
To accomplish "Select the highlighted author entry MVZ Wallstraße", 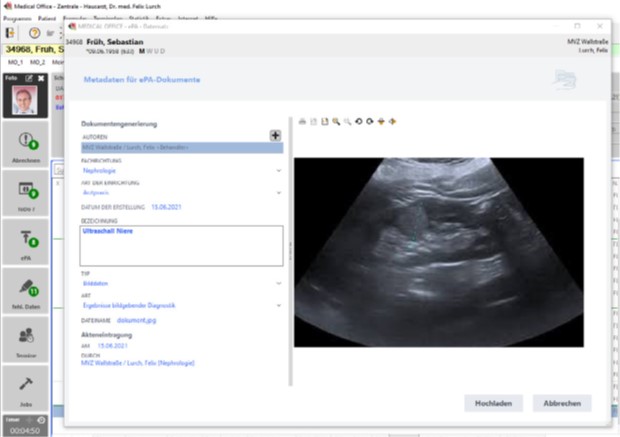I will point(182,148).
